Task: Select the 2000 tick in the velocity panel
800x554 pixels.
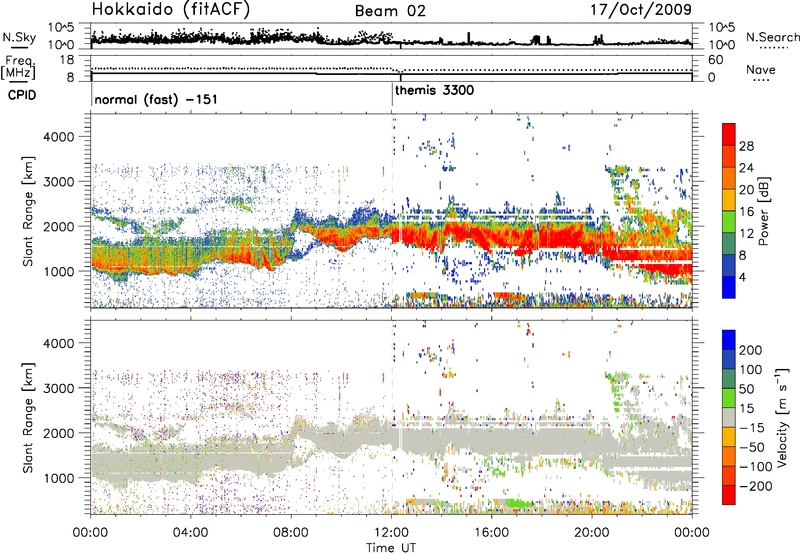Action: pos(58,433)
